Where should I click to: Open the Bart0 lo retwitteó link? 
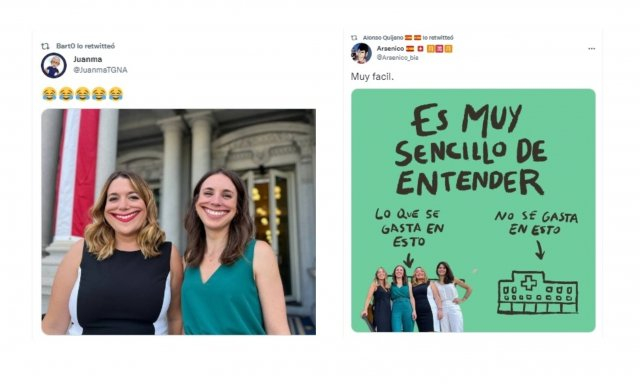(x=85, y=46)
